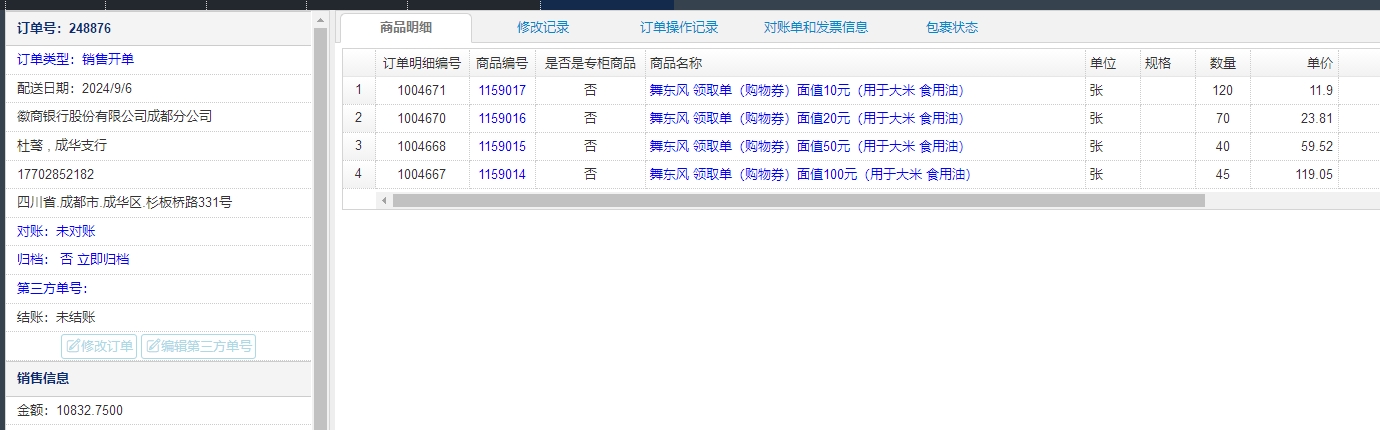Click the 金额: 10832.7500 line
Screen dimensions: 1380x430
[70, 410]
